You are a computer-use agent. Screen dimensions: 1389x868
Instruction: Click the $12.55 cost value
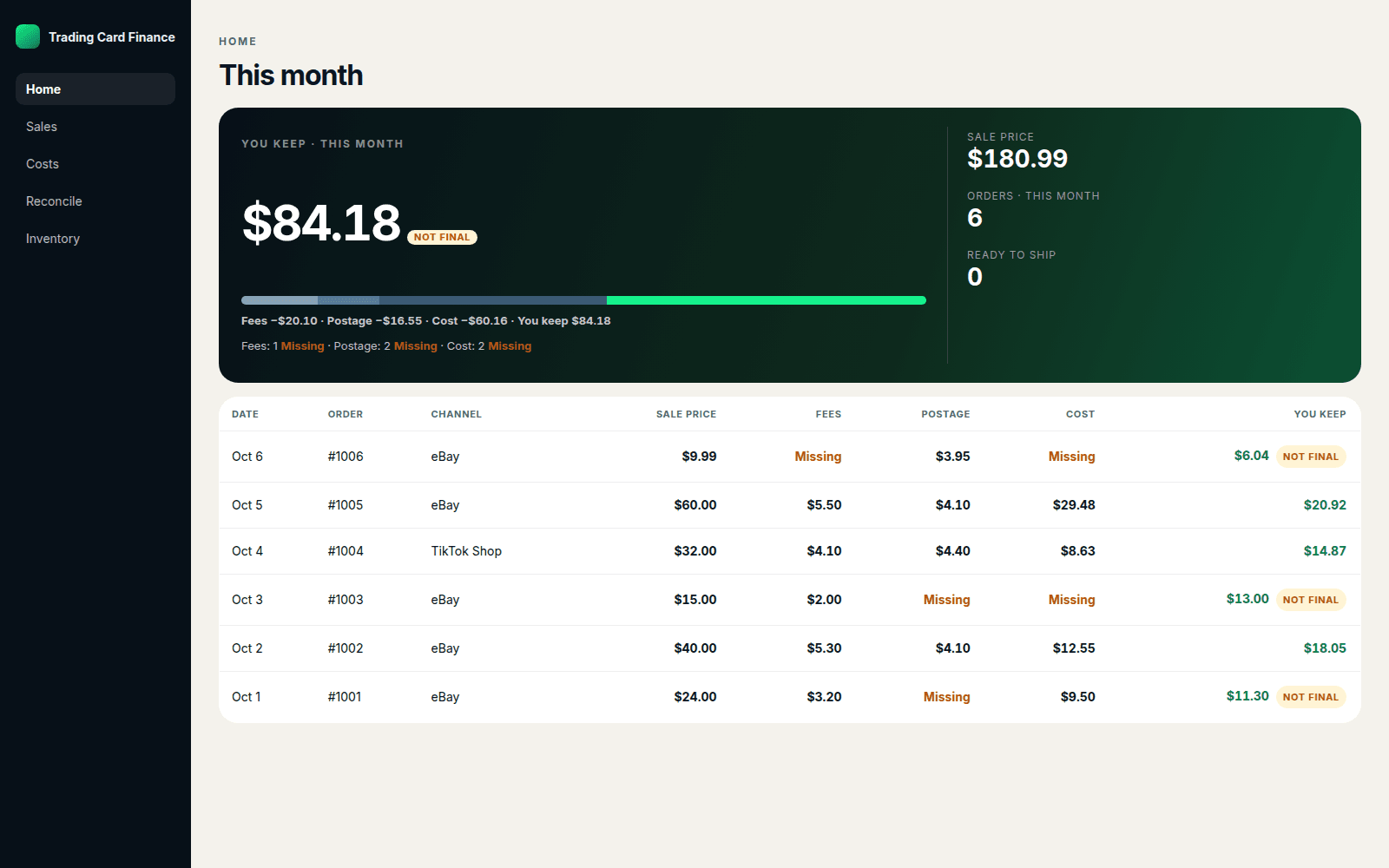(x=1074, y=648)
